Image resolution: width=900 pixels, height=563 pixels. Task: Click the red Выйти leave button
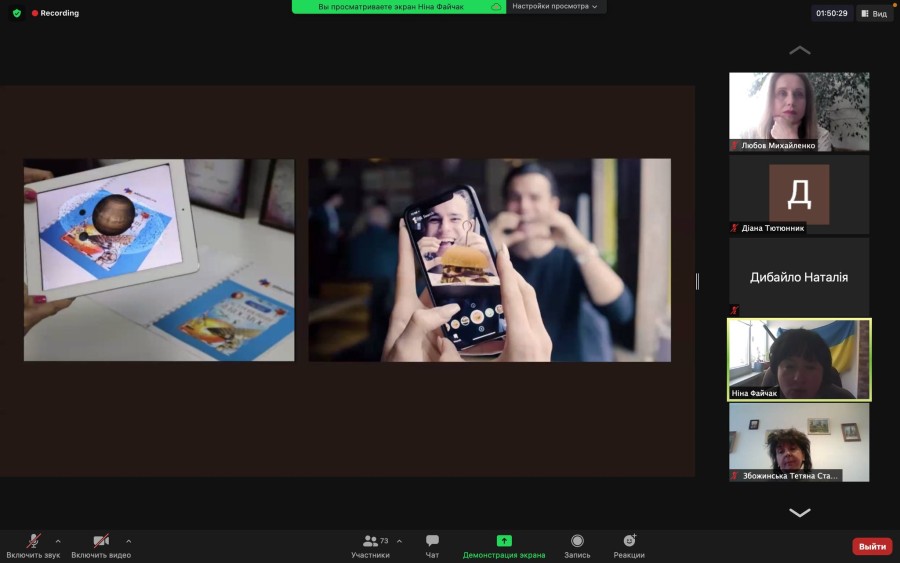(872, 546)
